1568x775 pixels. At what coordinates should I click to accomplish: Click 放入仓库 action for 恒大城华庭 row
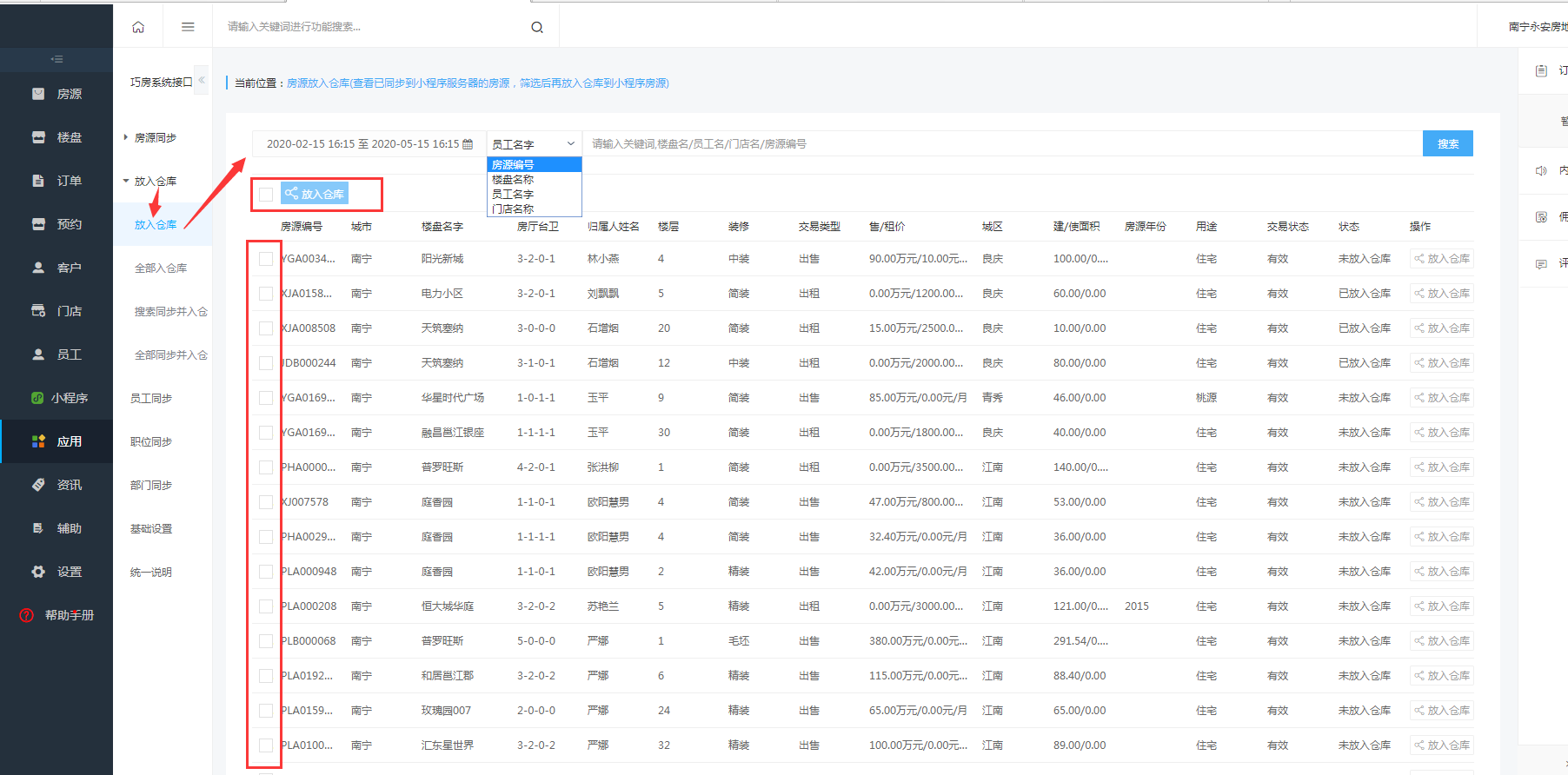tap(1441, 606)
